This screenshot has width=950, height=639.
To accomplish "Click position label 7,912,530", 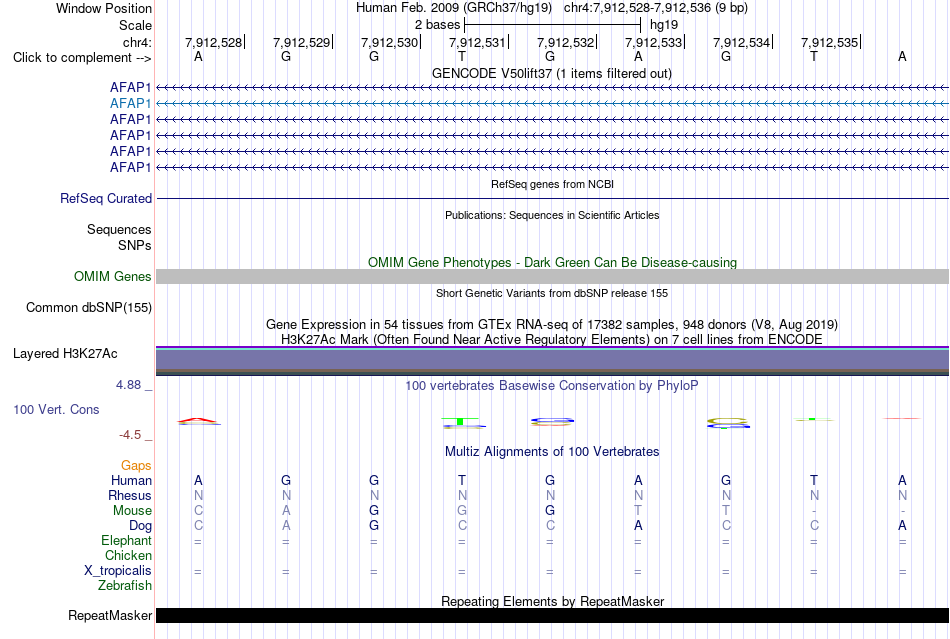I will click(390, 42).
